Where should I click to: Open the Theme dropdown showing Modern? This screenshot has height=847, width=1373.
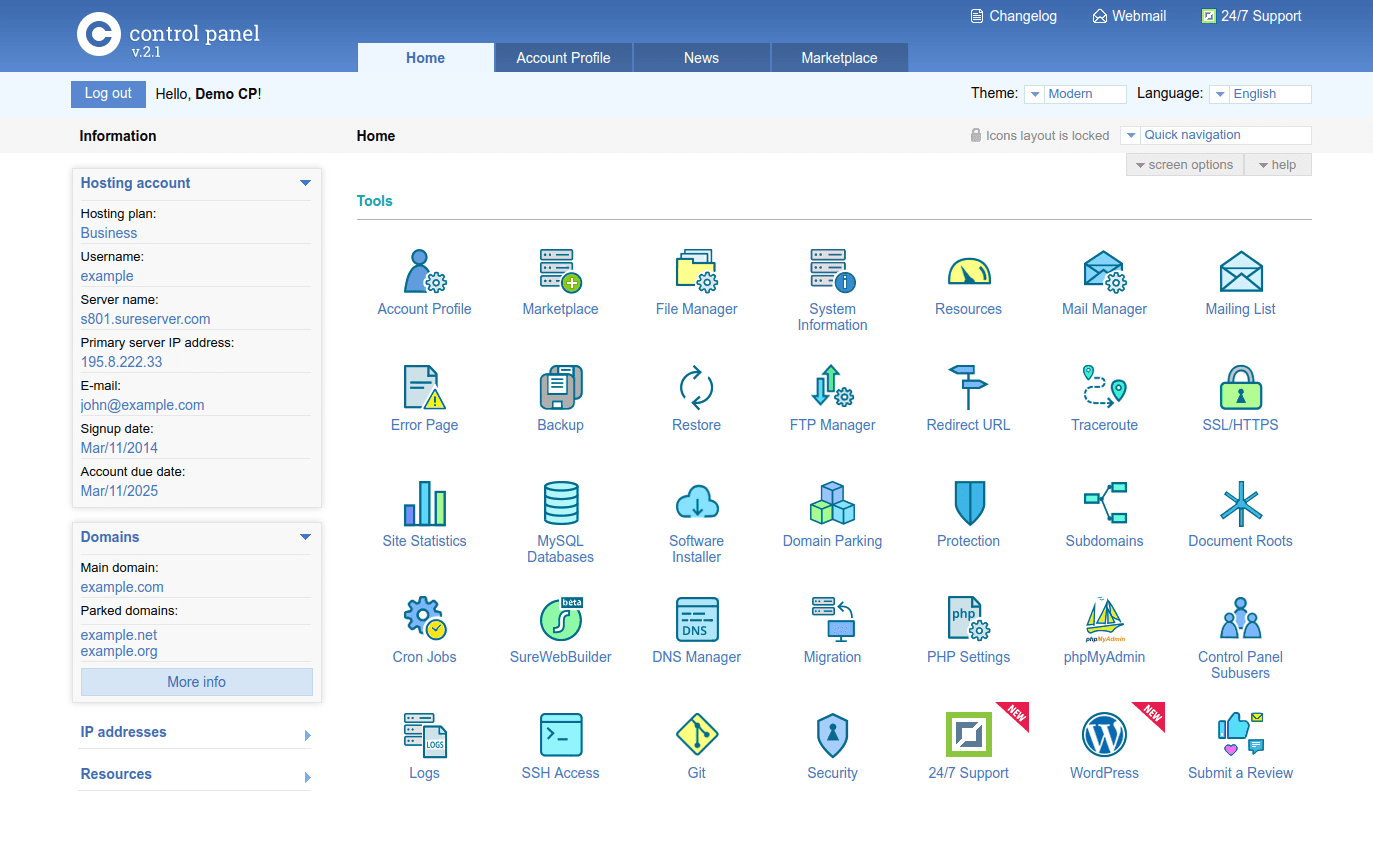[1075, 94]
